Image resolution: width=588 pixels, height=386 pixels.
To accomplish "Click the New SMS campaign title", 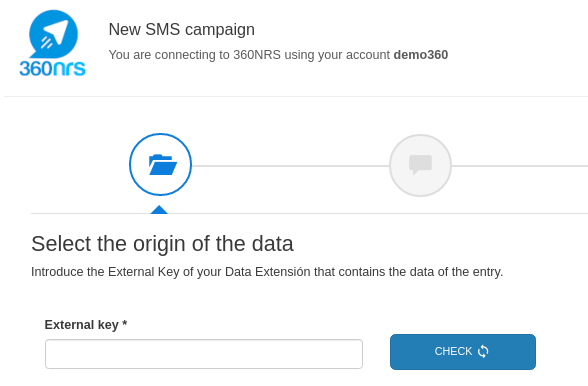I will pyautogui.click(x=182, y=29).
